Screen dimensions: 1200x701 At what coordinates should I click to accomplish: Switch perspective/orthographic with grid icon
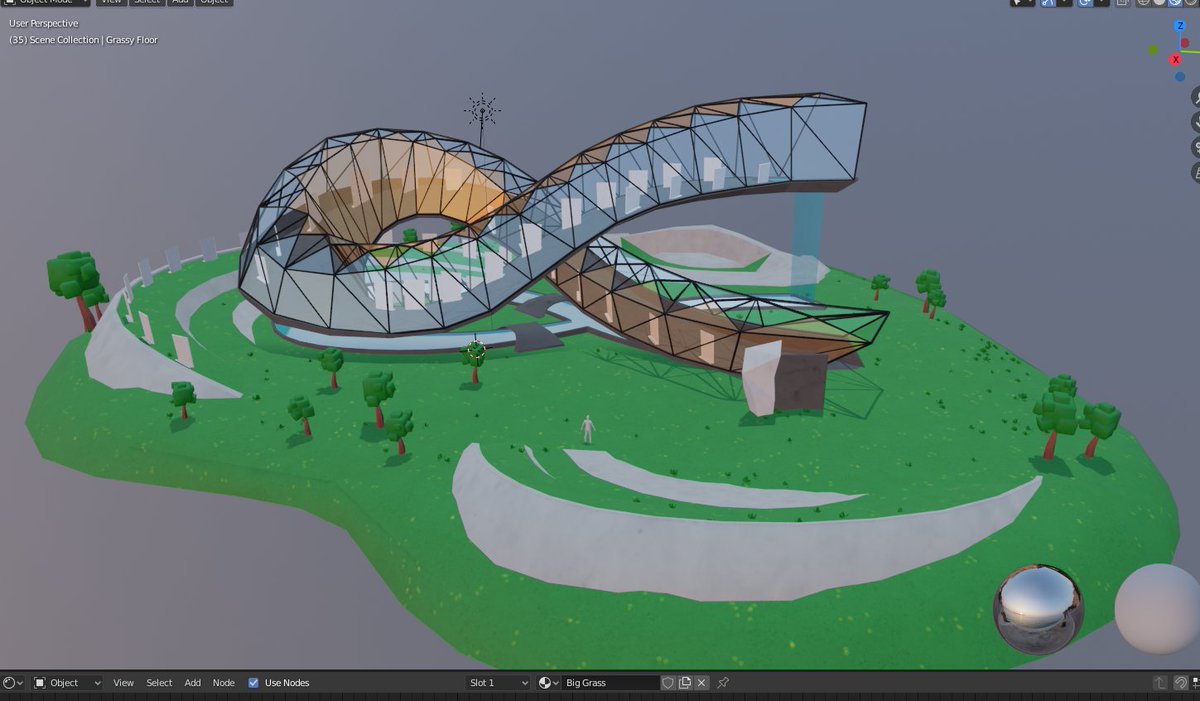pyautogui.click(x=1195, y=172)
